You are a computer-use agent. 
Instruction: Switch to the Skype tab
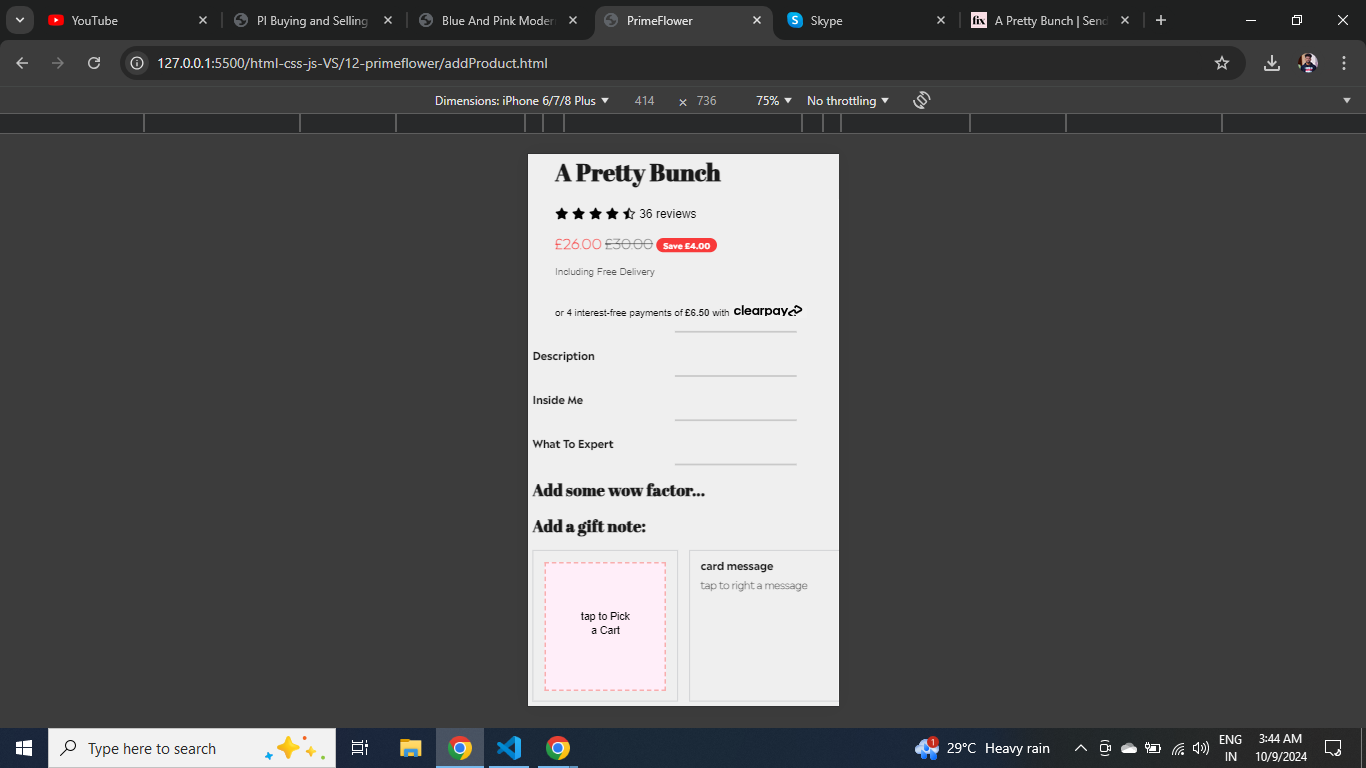[866, 20]
